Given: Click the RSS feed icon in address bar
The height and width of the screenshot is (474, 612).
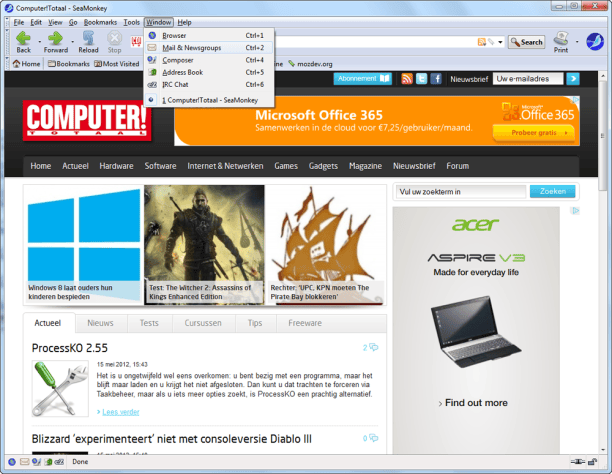Looking at the screenshot, I should (x=482, y=42).
